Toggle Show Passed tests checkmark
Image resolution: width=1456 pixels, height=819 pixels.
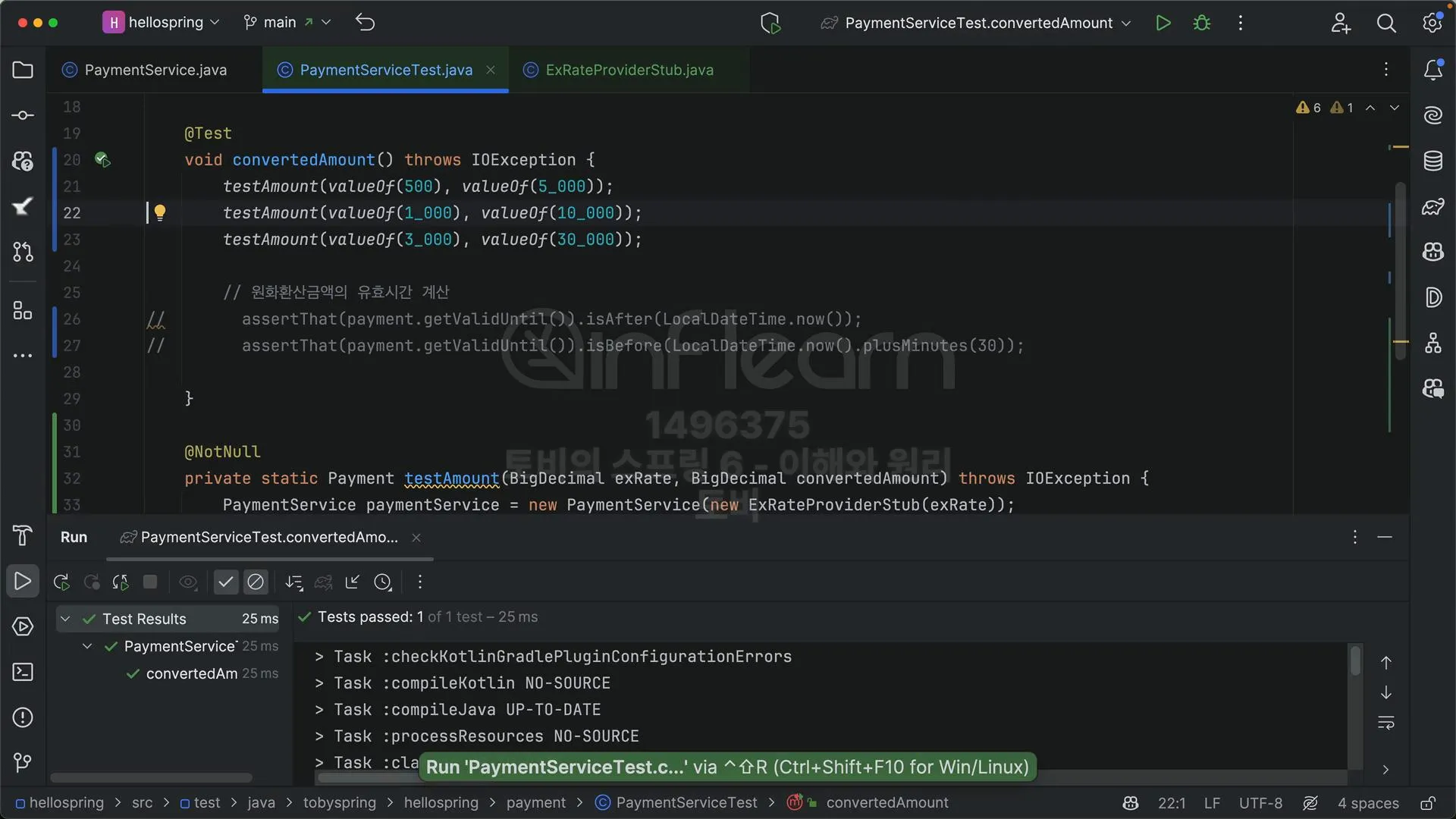(226, 582)
